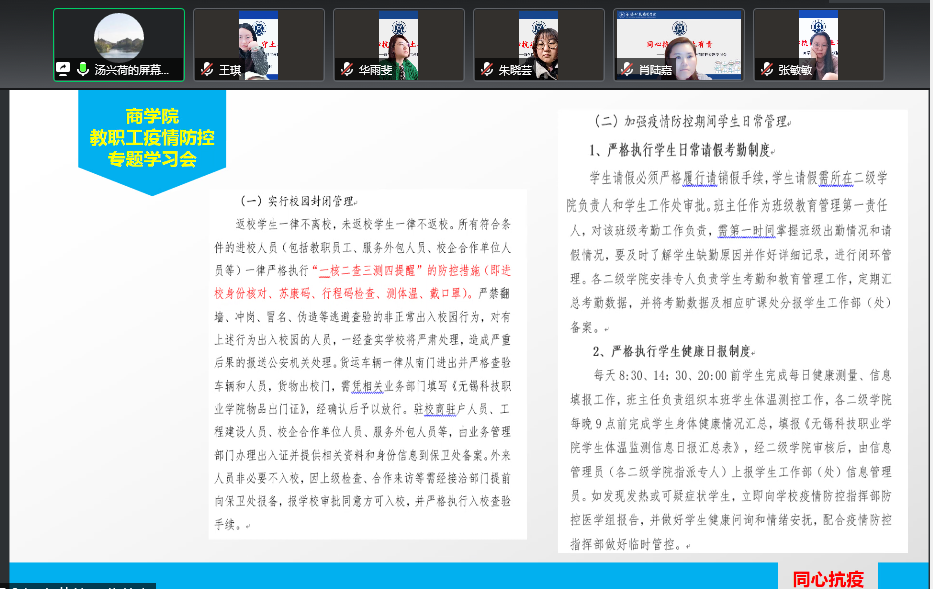The image size is (933, 589).
Task: Click the green microphone icon on 汤兴荷's tile
Action: [x=80, y=70]
